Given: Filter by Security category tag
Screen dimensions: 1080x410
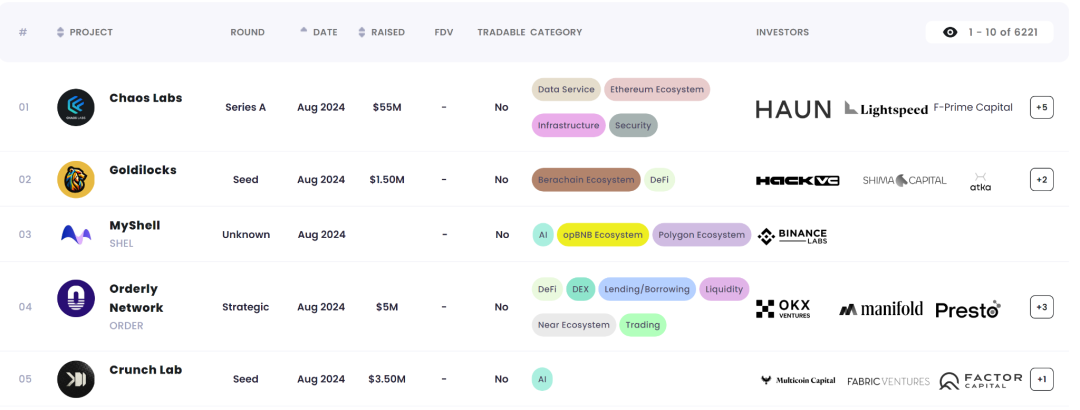Looking at the screenshot, I should 633,125.
